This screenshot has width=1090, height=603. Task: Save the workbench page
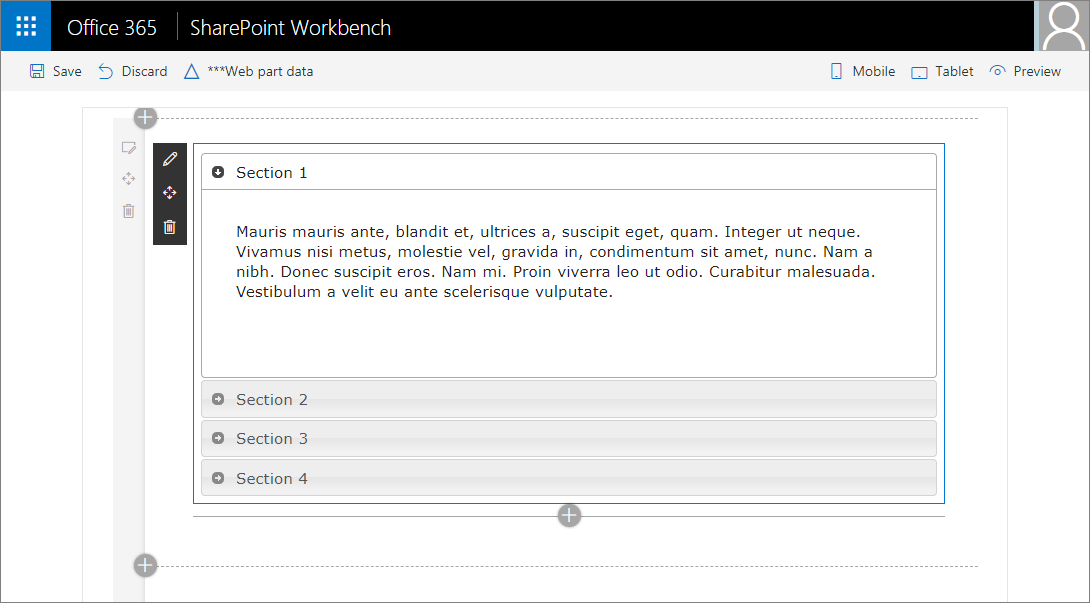click(x=55, y=71)
